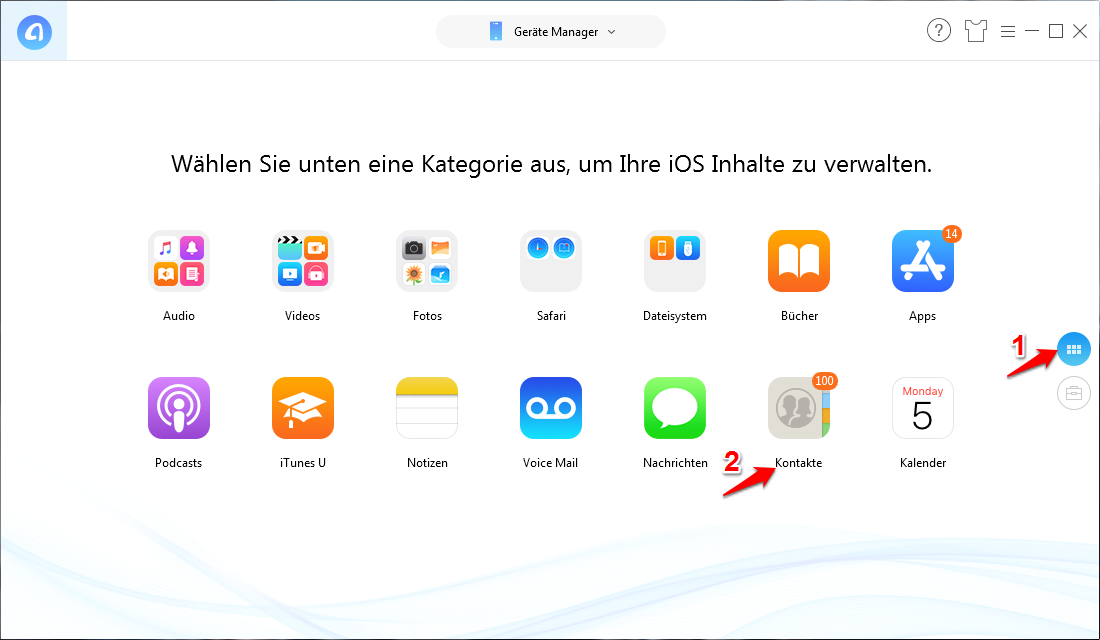
Task: Click the device phone icon in Geräte Manager
Action: tap(496, 32)
